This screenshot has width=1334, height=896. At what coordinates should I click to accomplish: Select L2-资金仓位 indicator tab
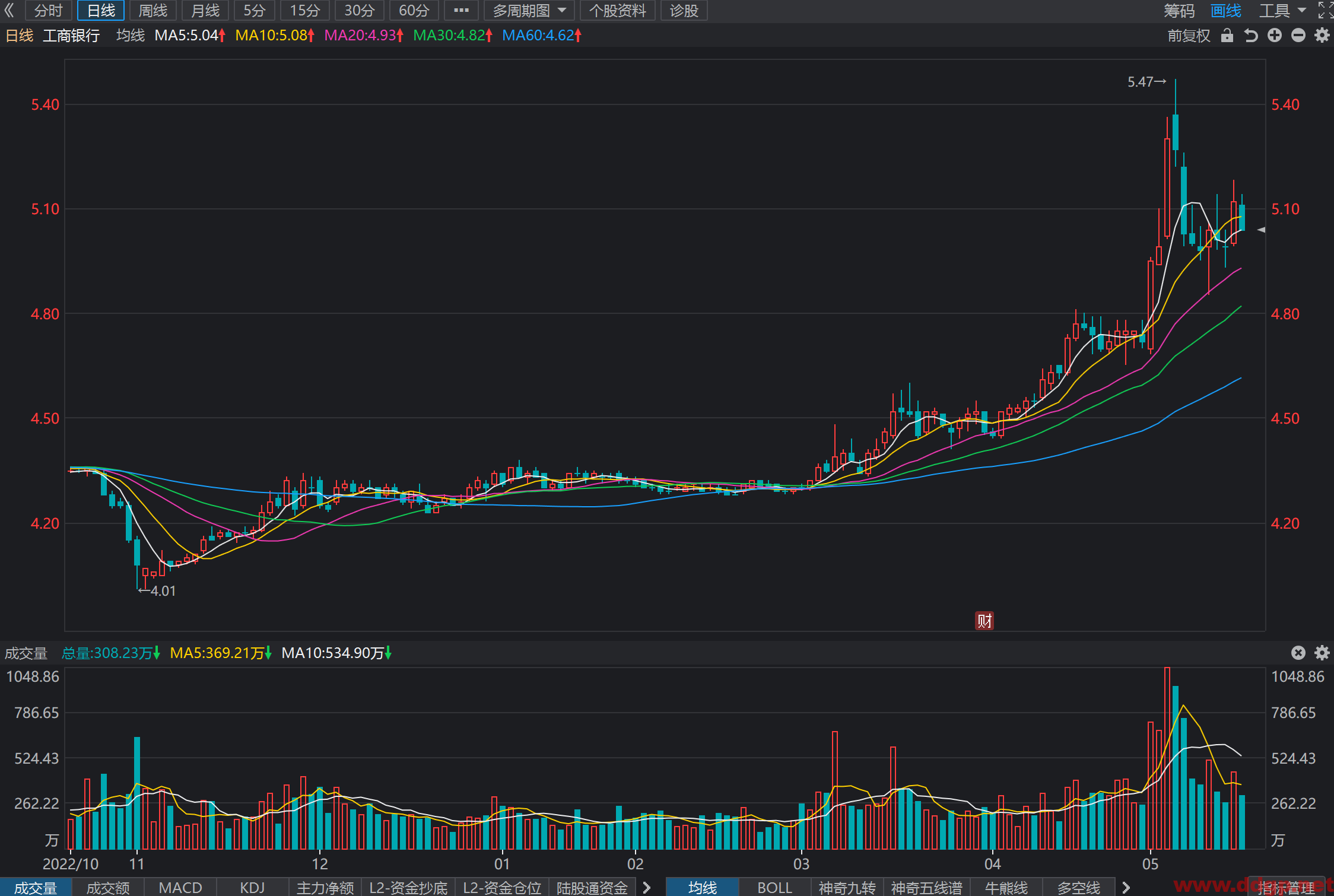tap(502, 888)
